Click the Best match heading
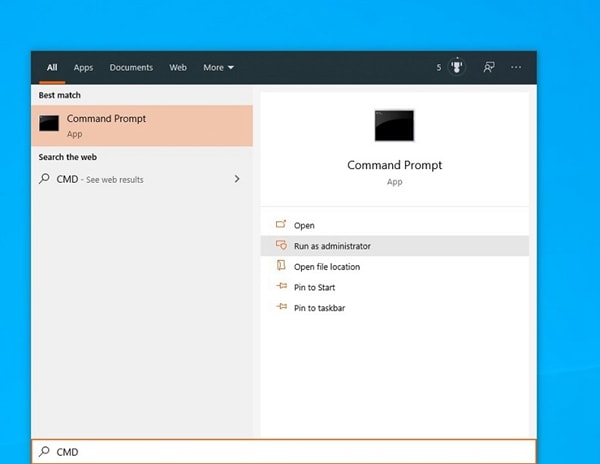The height and width of the screenshot is (464, 600). pyautogui.click(x=60, y=95)
